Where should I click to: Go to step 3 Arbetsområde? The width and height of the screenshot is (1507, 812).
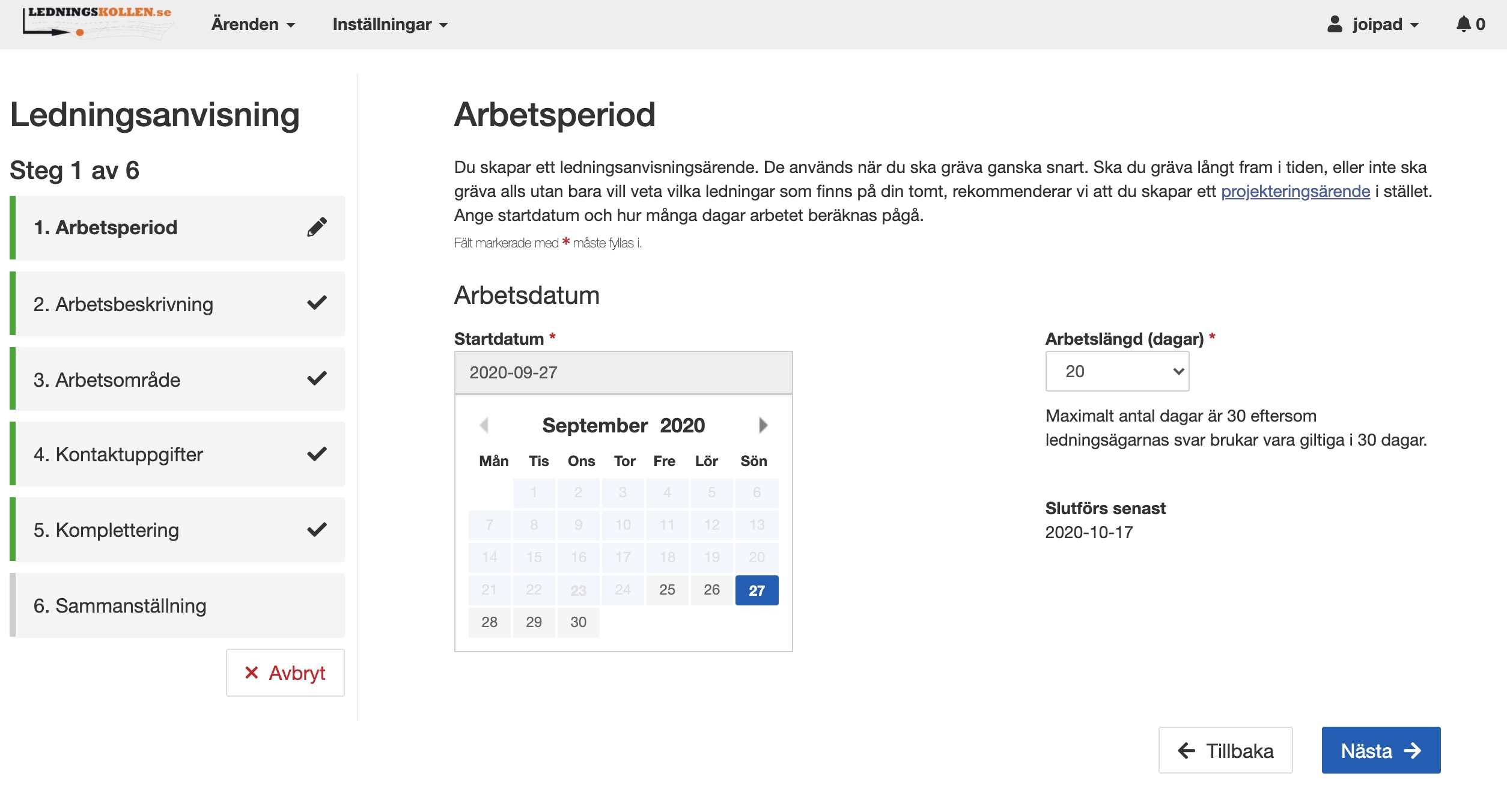107,380
